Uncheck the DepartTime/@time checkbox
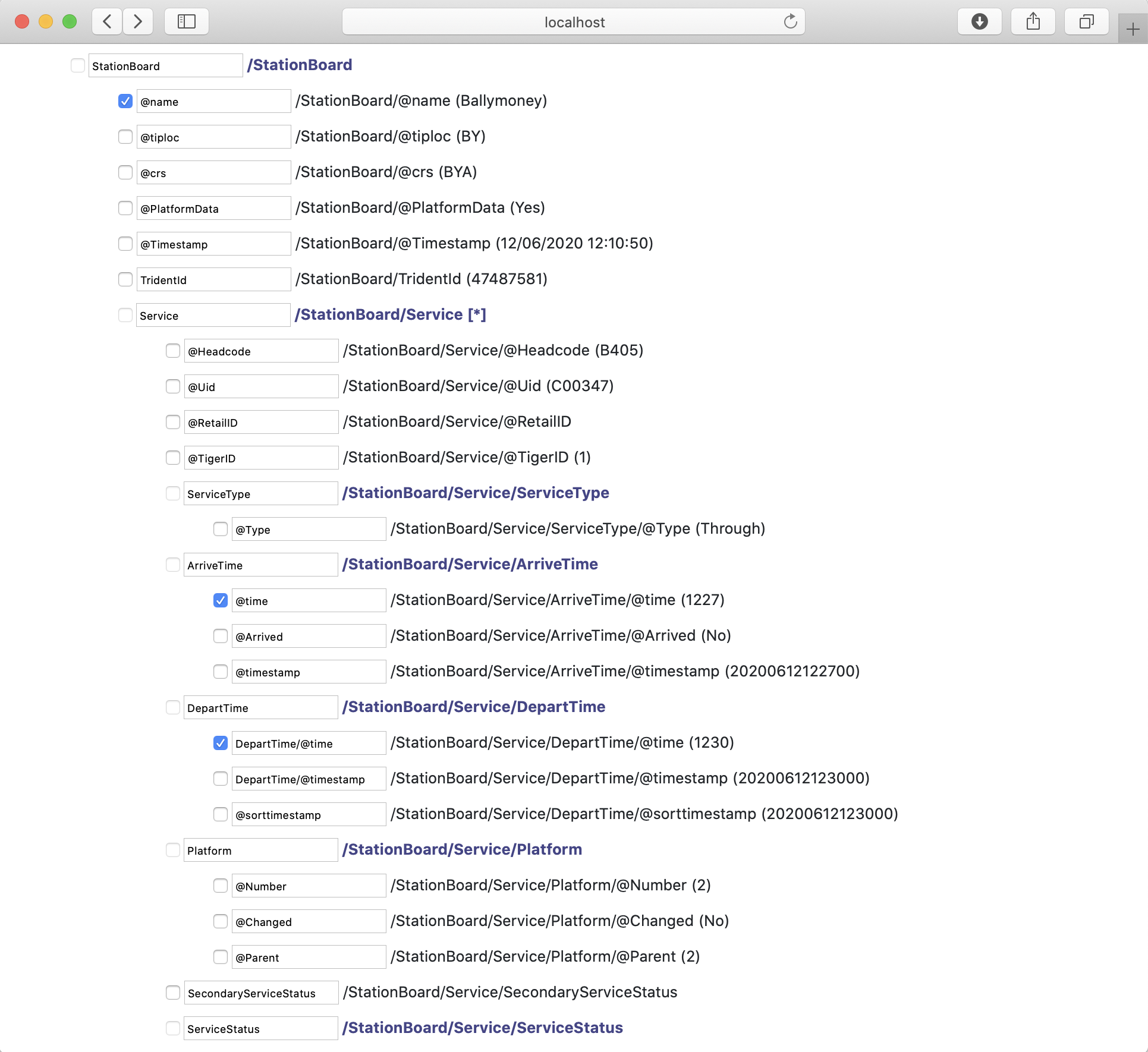This screenshot has height=1052, width=1148. tap(221, 743)
